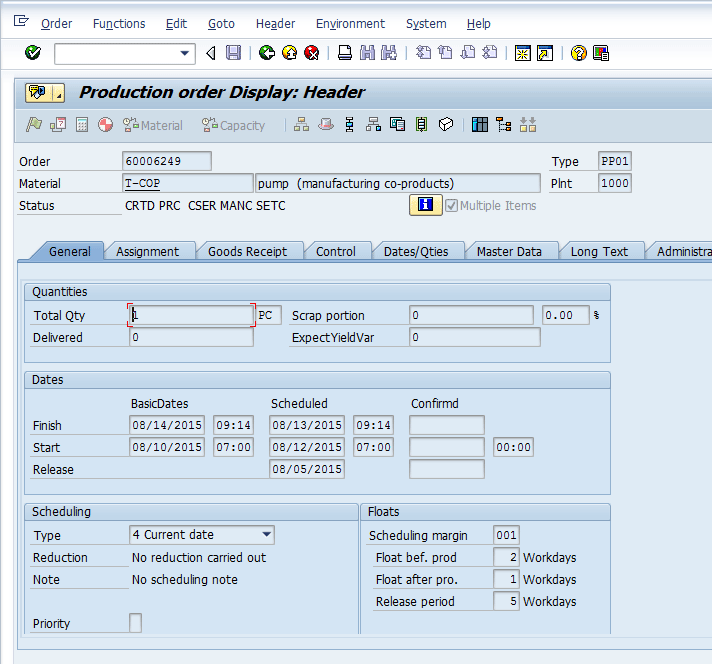Switch to the Dates/Qties tab
712x664 pixels.
(x=416, y=252)
